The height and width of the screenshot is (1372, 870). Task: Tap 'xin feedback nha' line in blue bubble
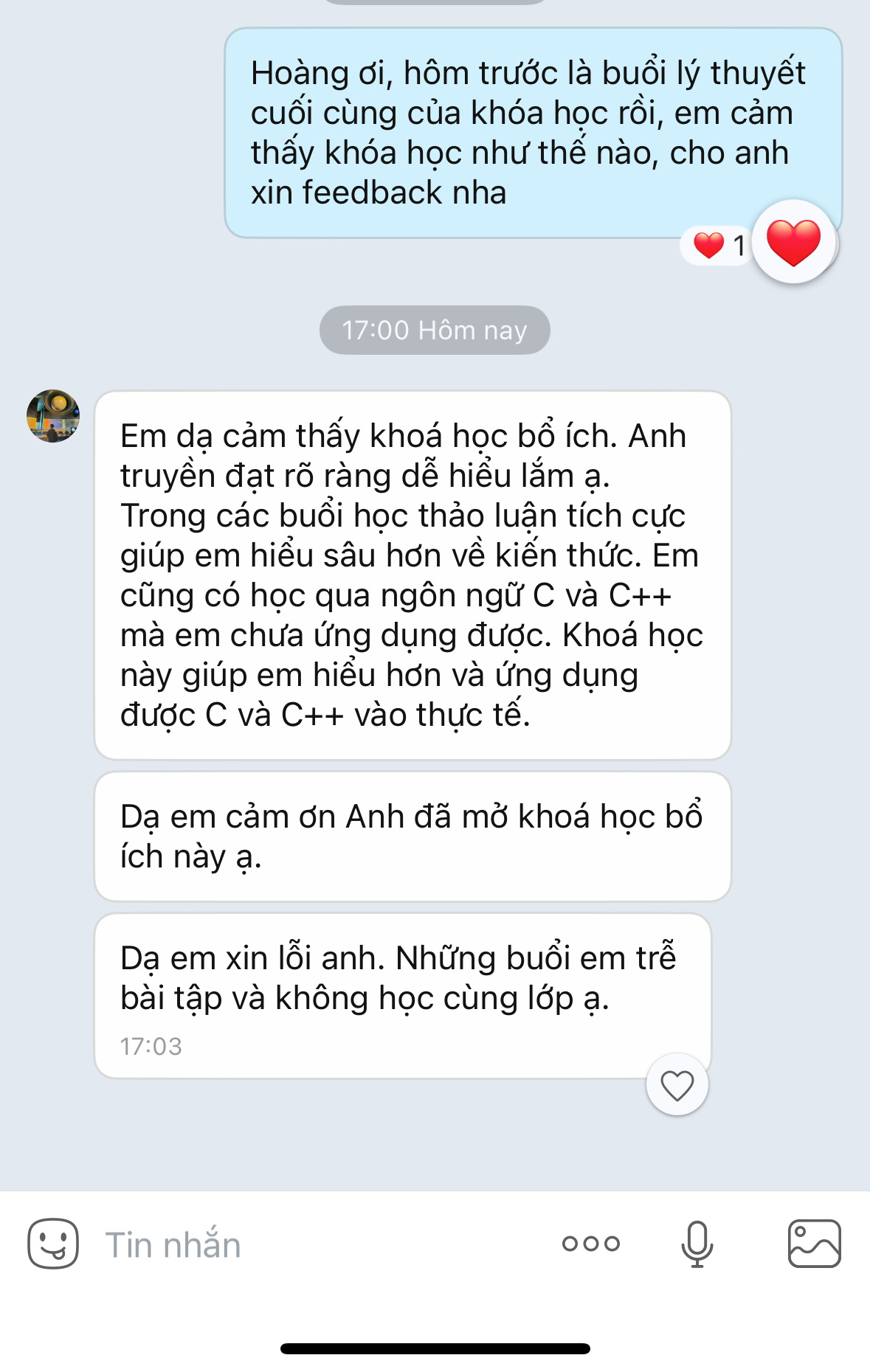(x=379, y=193)
